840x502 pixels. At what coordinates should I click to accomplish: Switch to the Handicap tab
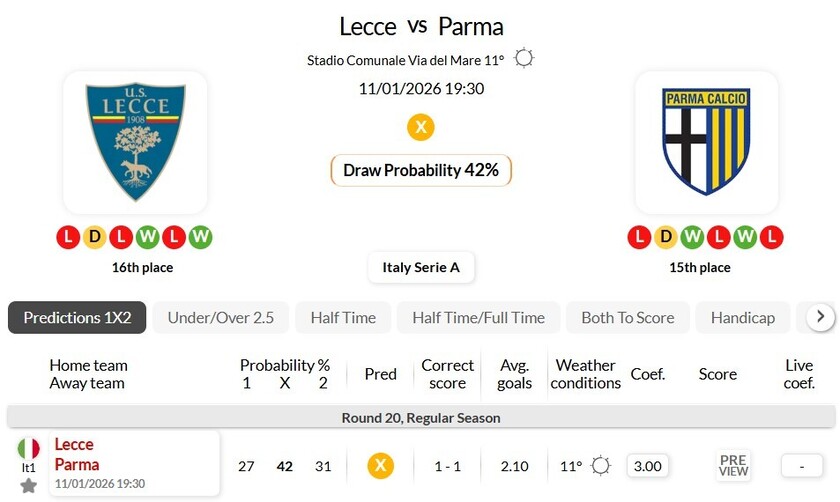click(742, 318)
